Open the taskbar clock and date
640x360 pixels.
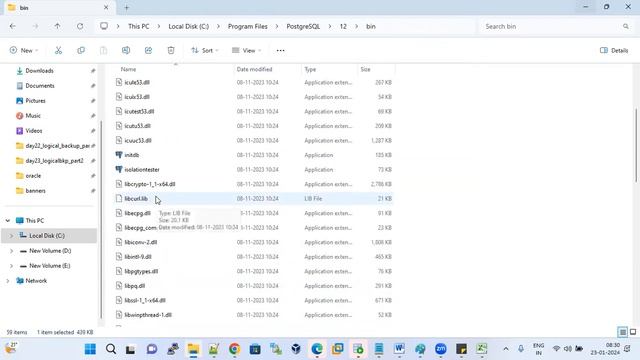coord(605,349)
